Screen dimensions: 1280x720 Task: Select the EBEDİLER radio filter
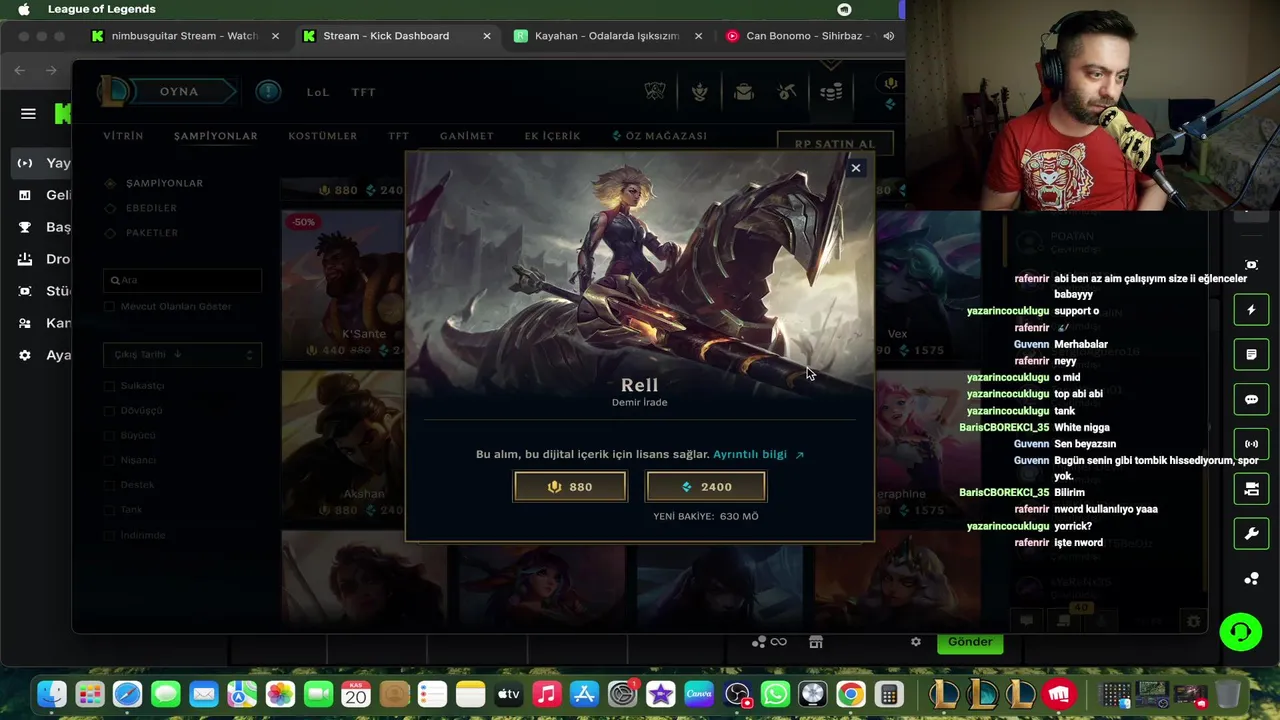[x=111, y=208]
